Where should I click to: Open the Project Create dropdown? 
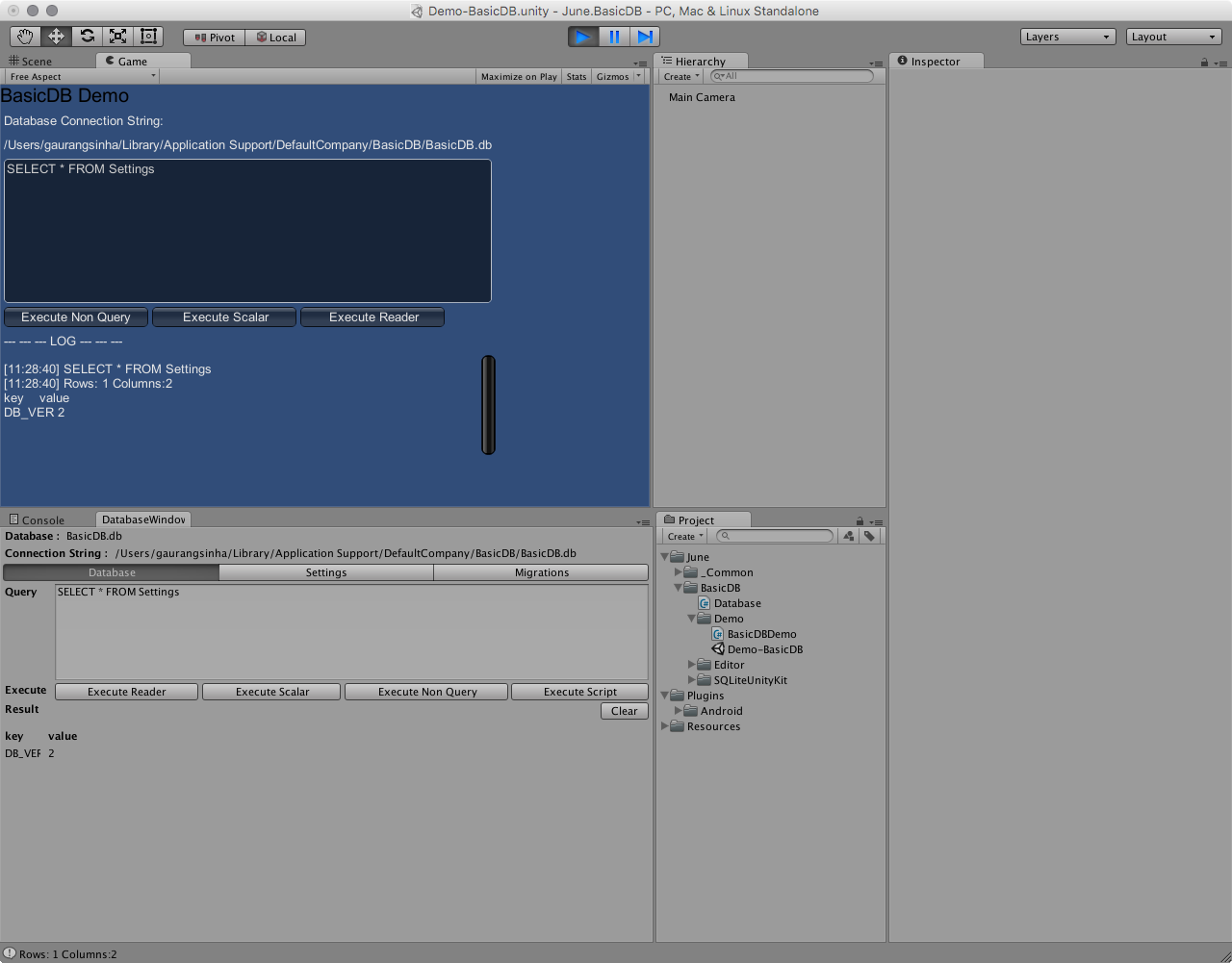(x=685, y=536)
